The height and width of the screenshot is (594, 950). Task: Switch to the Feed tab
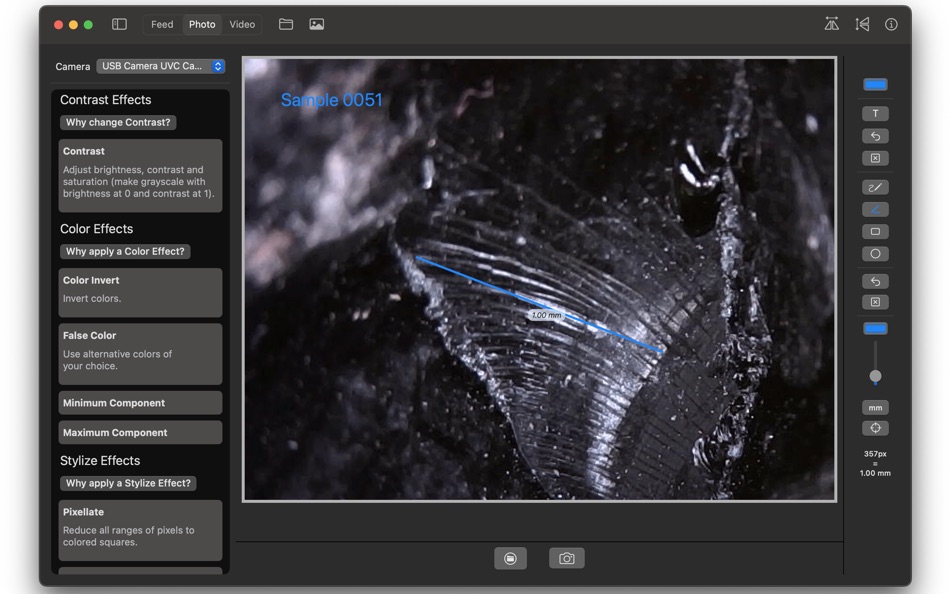point(162,24)
